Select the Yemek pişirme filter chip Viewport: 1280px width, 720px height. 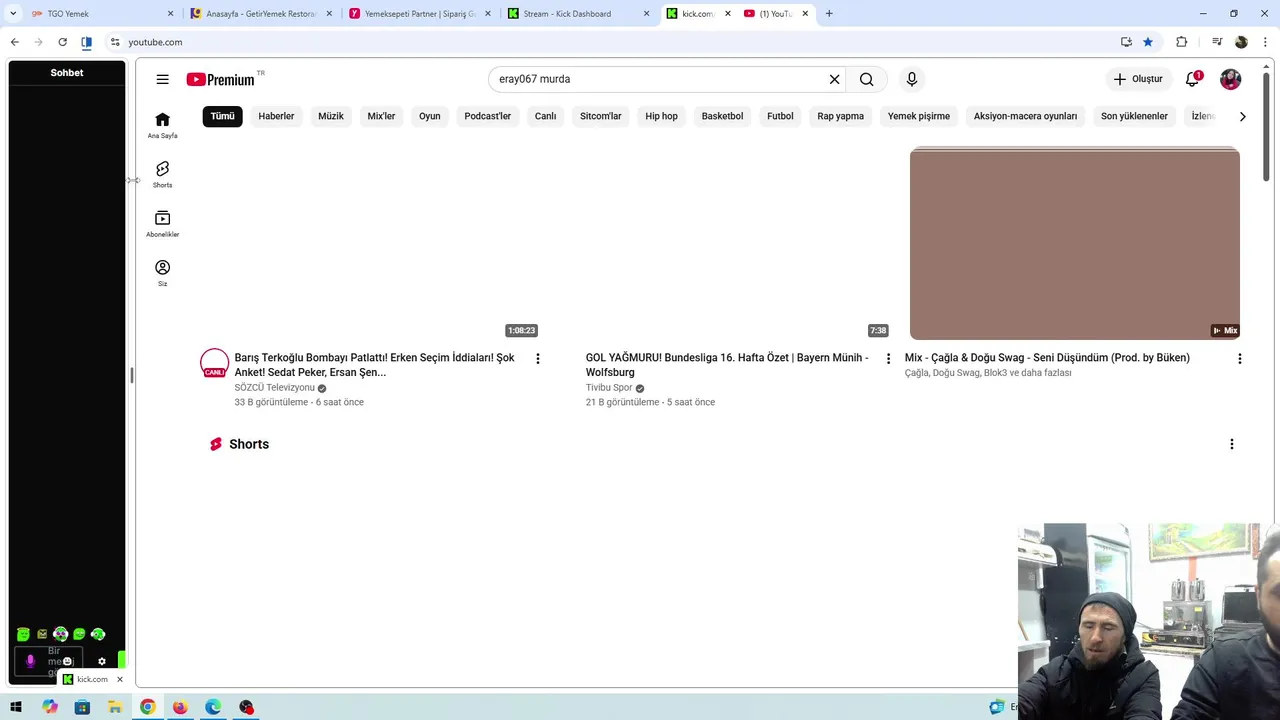[919, 116]
